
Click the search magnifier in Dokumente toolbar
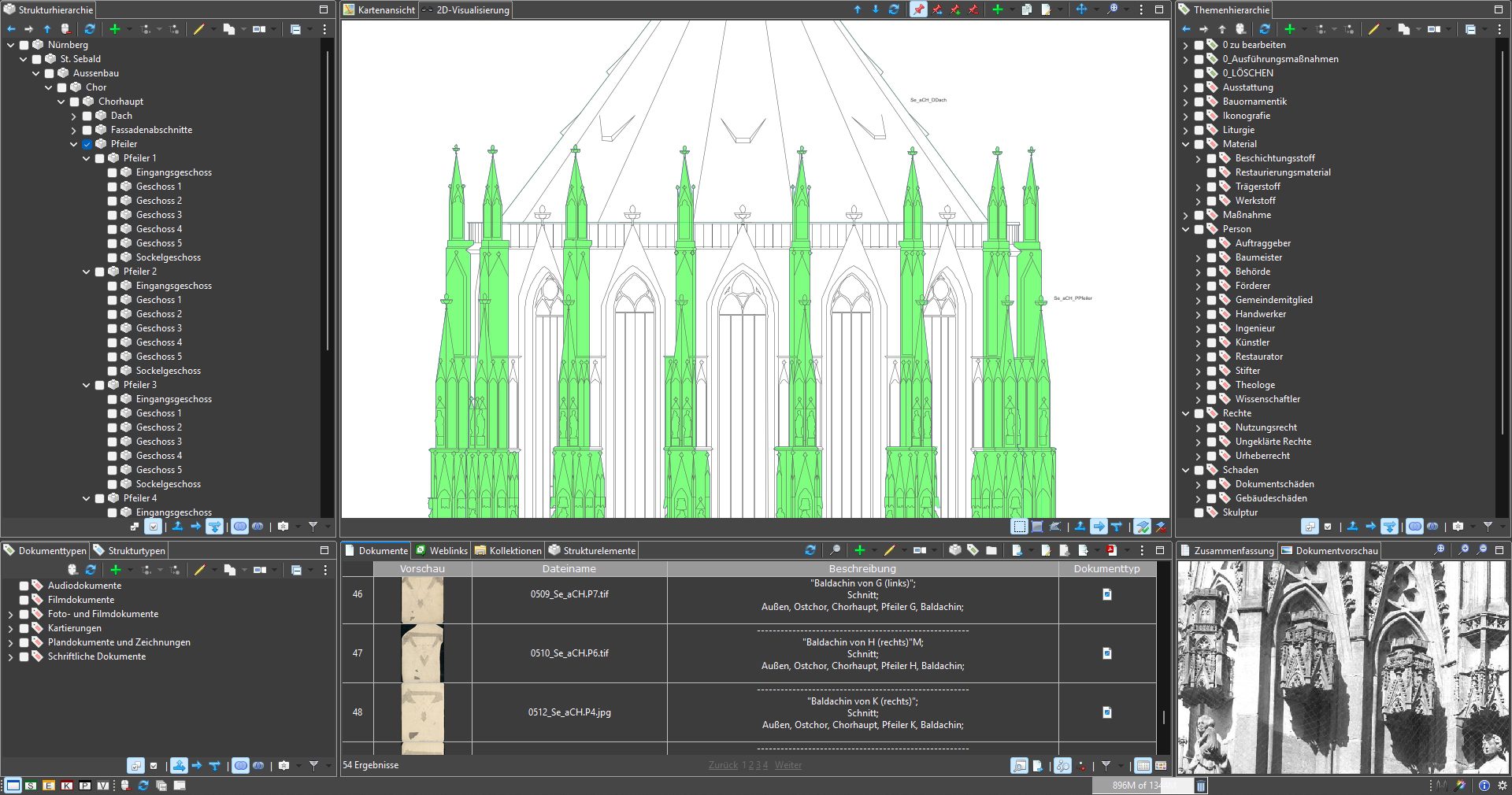tap(835, 550)
